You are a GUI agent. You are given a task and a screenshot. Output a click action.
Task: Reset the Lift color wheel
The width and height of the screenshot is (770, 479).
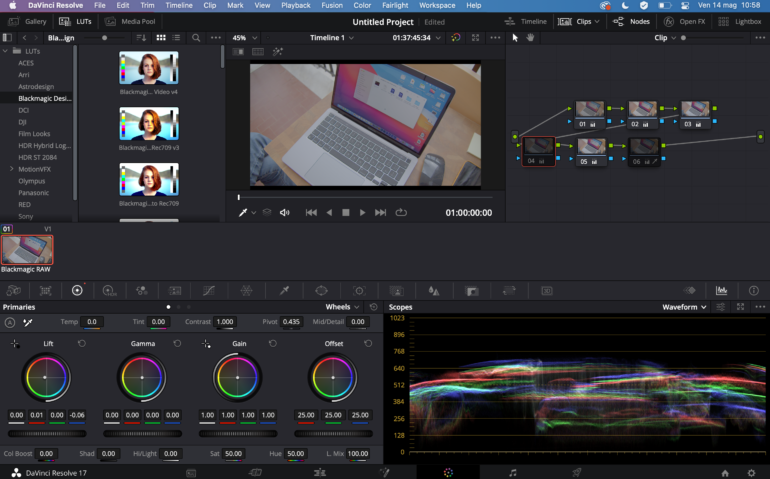[x=82, y=343]
